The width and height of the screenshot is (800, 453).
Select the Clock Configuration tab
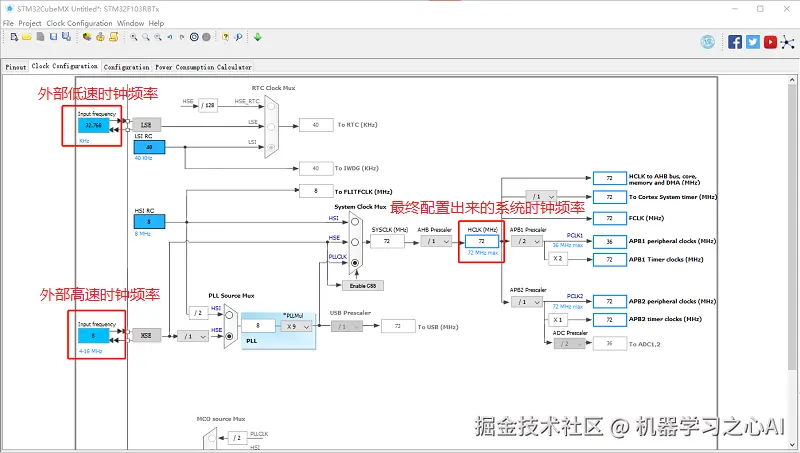[x=64, y=66]
